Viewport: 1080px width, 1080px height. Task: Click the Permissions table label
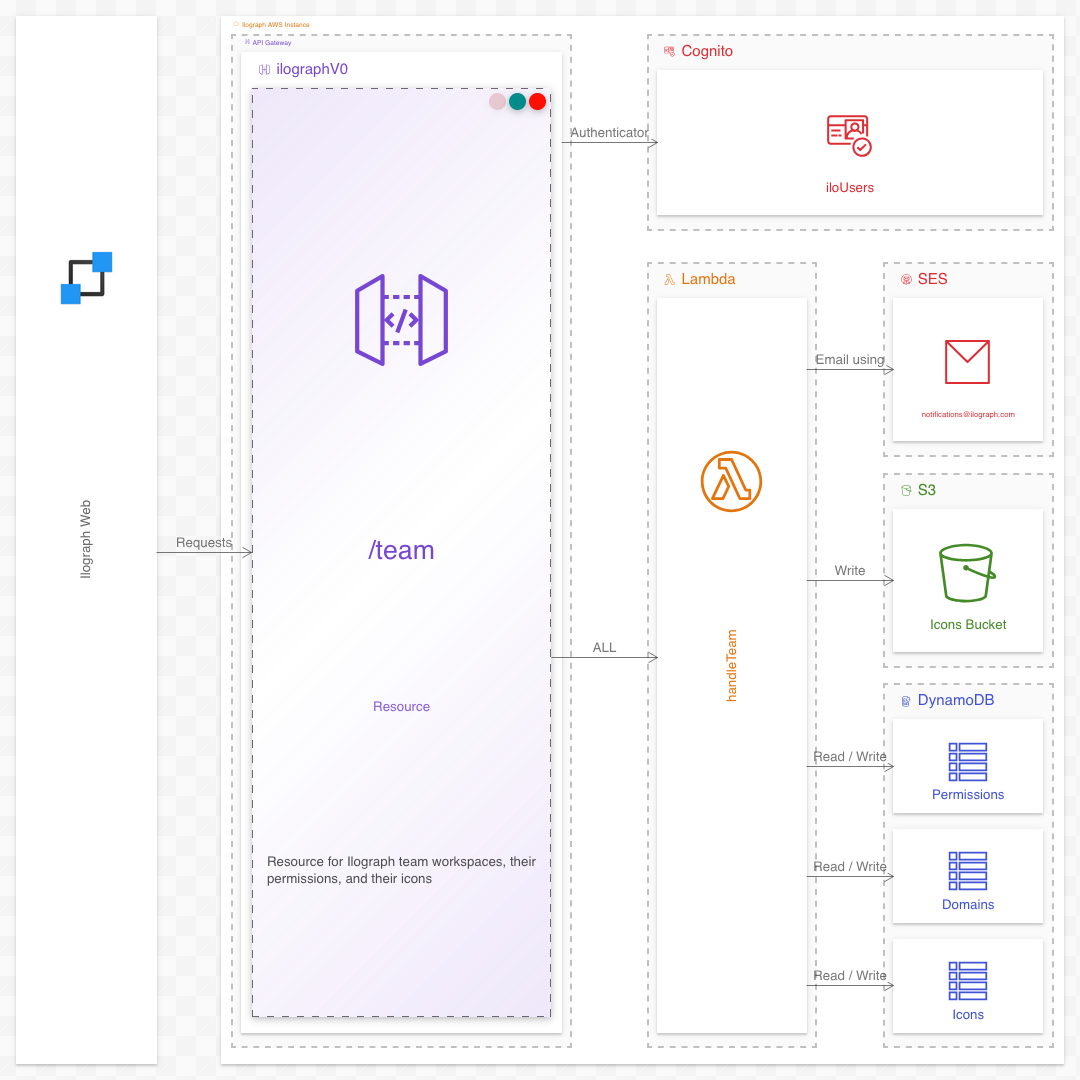tap(968, 794)
